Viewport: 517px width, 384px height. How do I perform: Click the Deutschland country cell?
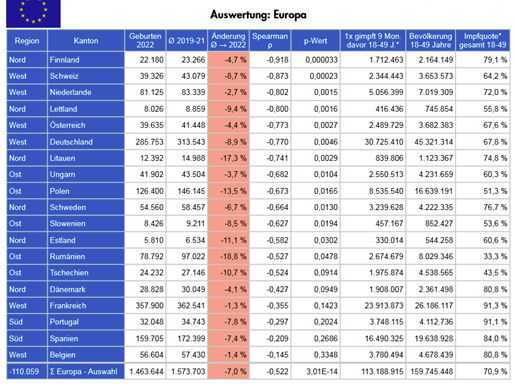click(x=86, y=142)
